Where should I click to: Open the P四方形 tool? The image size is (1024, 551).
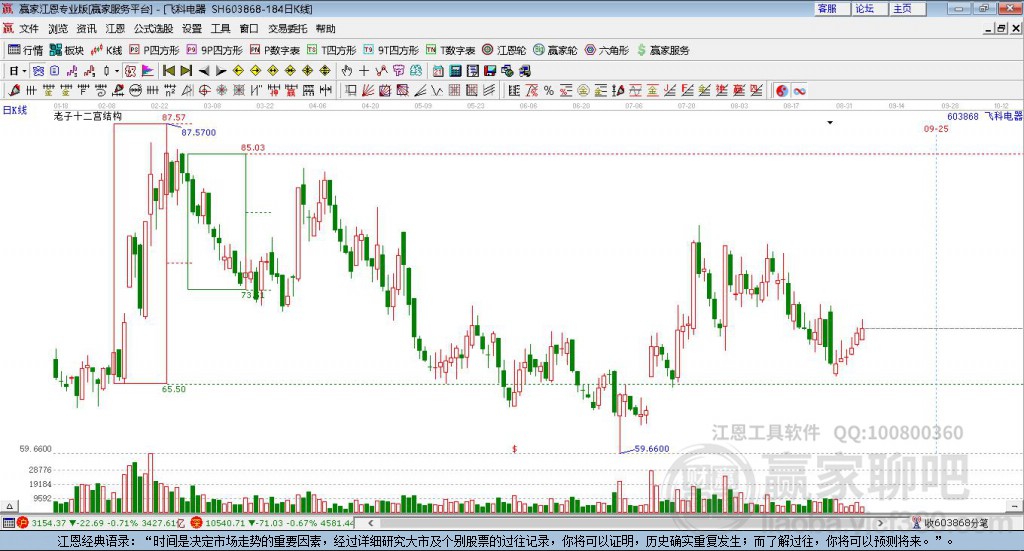pyautogui.click(x=154, y=50)
